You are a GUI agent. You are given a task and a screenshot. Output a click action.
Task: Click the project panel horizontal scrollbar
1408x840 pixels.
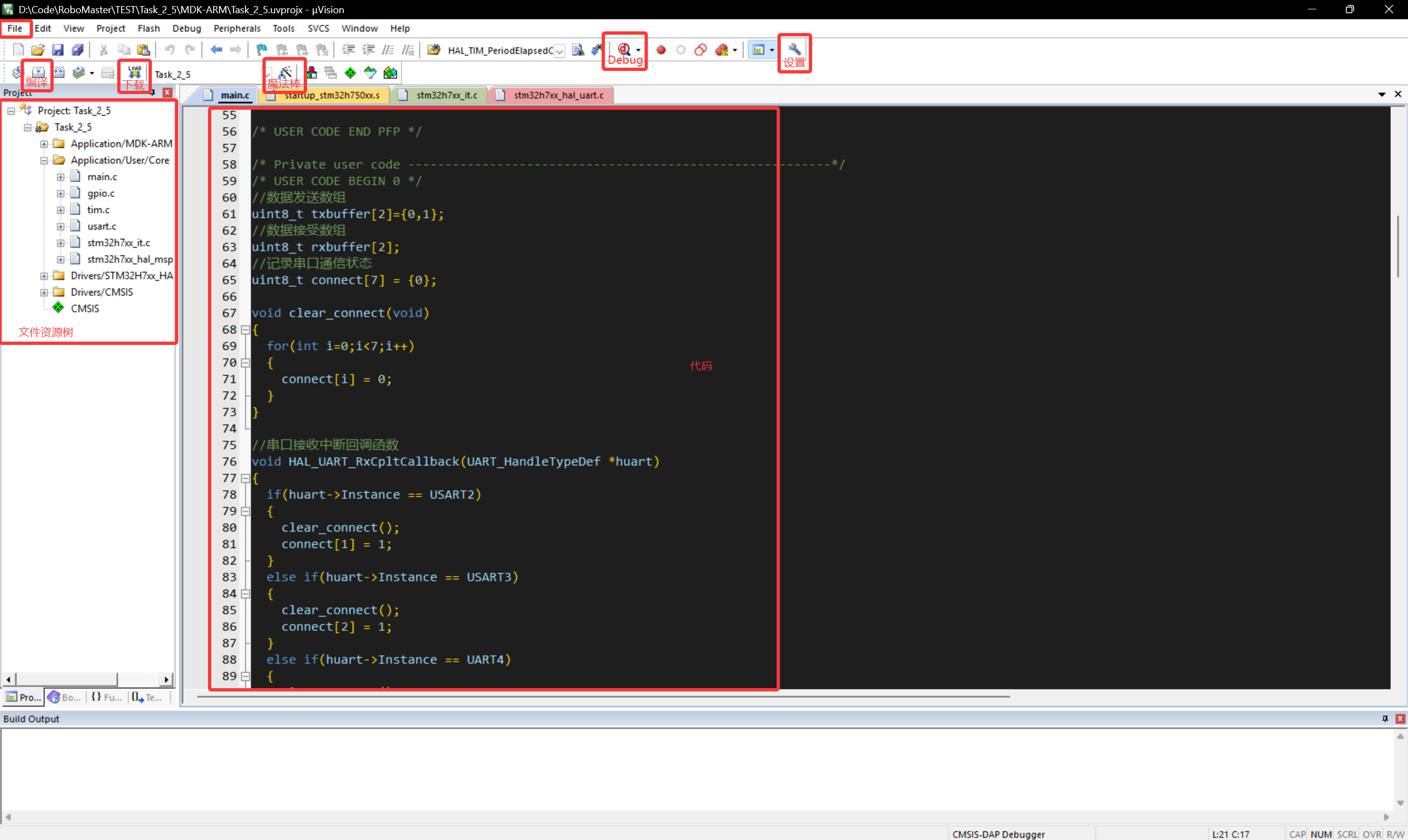pyautogui.click(x=66, y=679)
